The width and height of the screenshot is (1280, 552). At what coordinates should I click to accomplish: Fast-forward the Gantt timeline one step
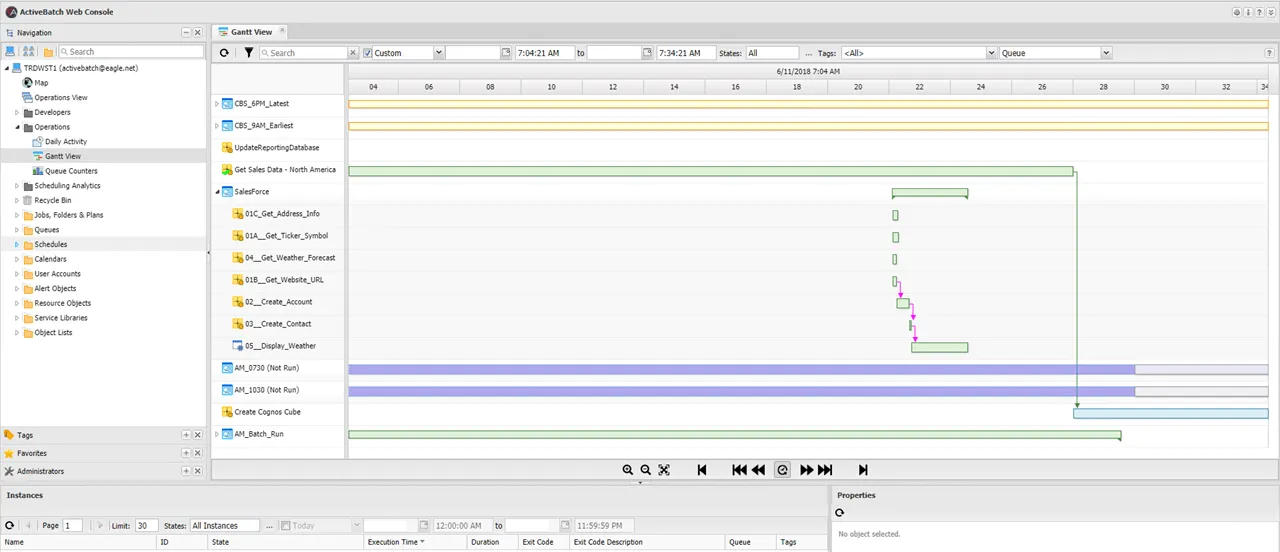[x=807, y=470]
